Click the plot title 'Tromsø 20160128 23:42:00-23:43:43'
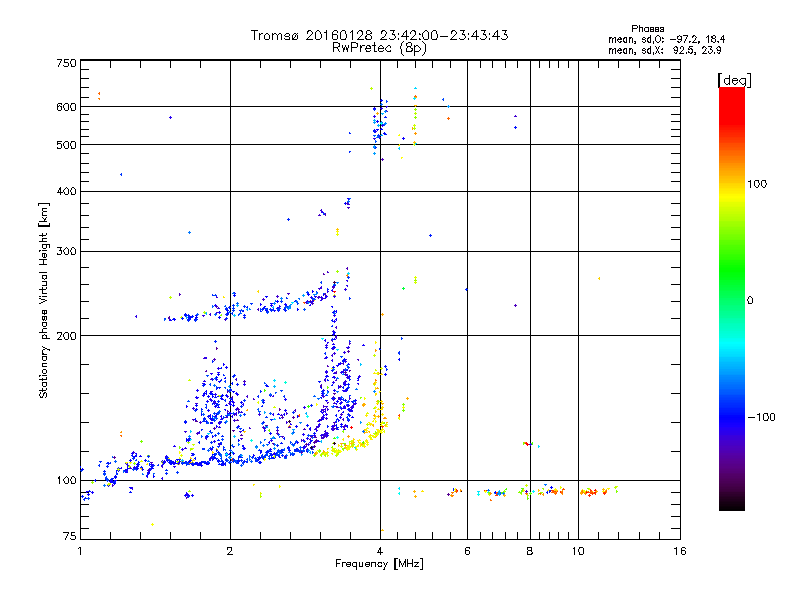 379,35
